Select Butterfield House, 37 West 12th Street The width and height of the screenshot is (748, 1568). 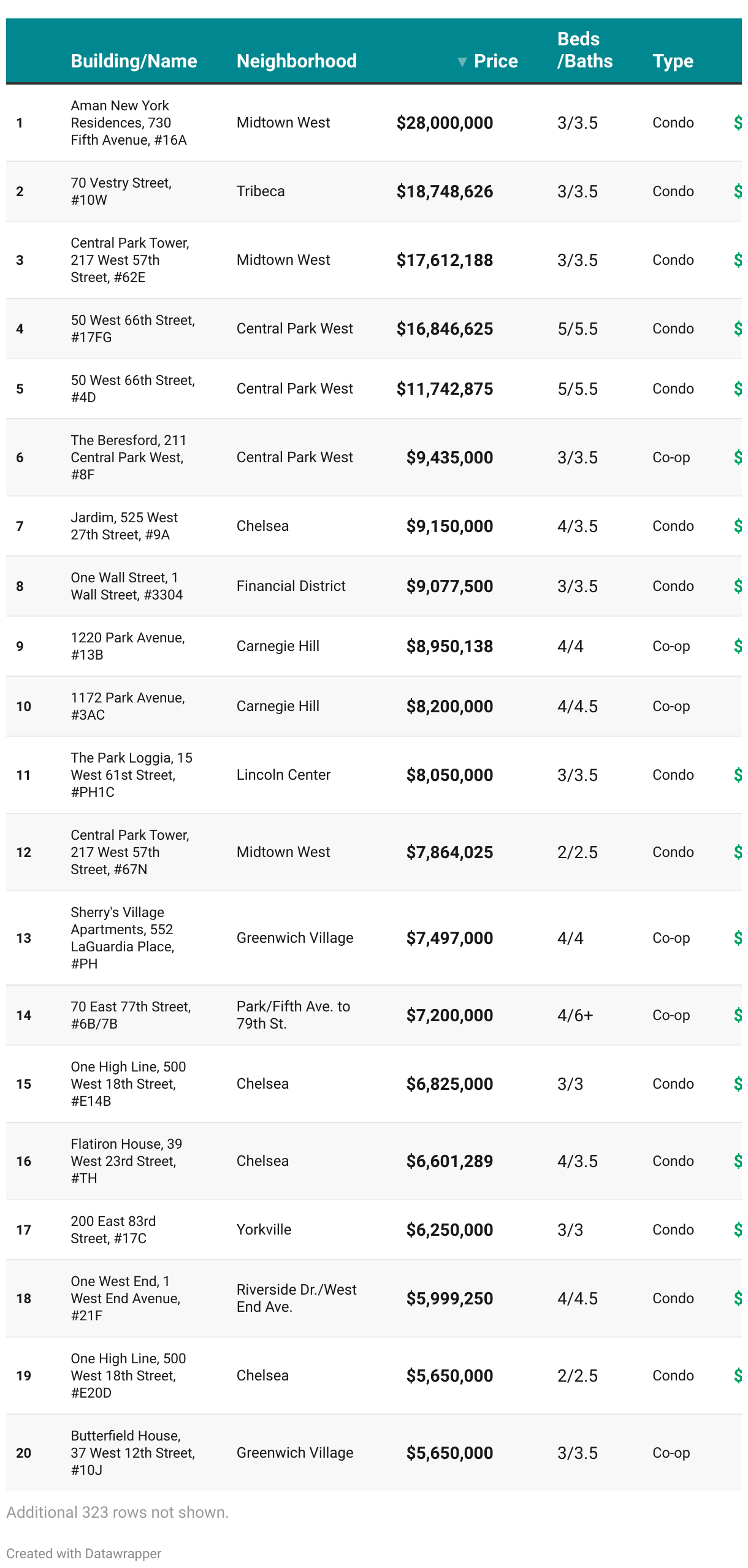132,1453
